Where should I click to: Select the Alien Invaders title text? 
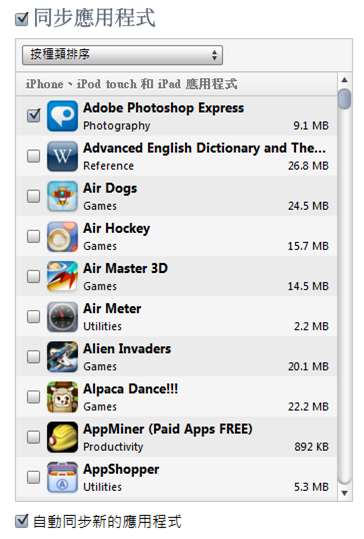pos(127,349)
